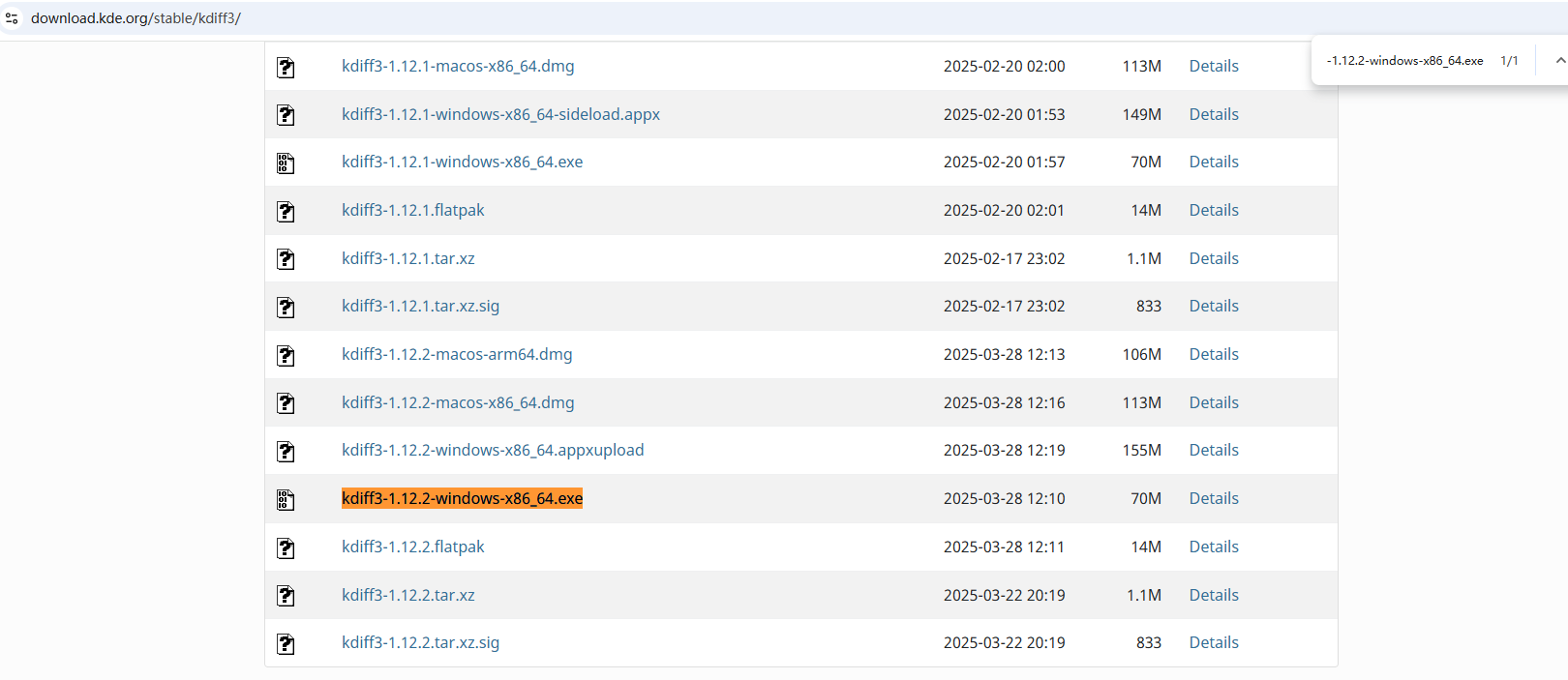Image resolution: width=1568 pixels, height=680 pixels.
Task: Click size 833 of kdiff3-1.12.1.tar.xz.sig
Action: (x=1149, y=306)
